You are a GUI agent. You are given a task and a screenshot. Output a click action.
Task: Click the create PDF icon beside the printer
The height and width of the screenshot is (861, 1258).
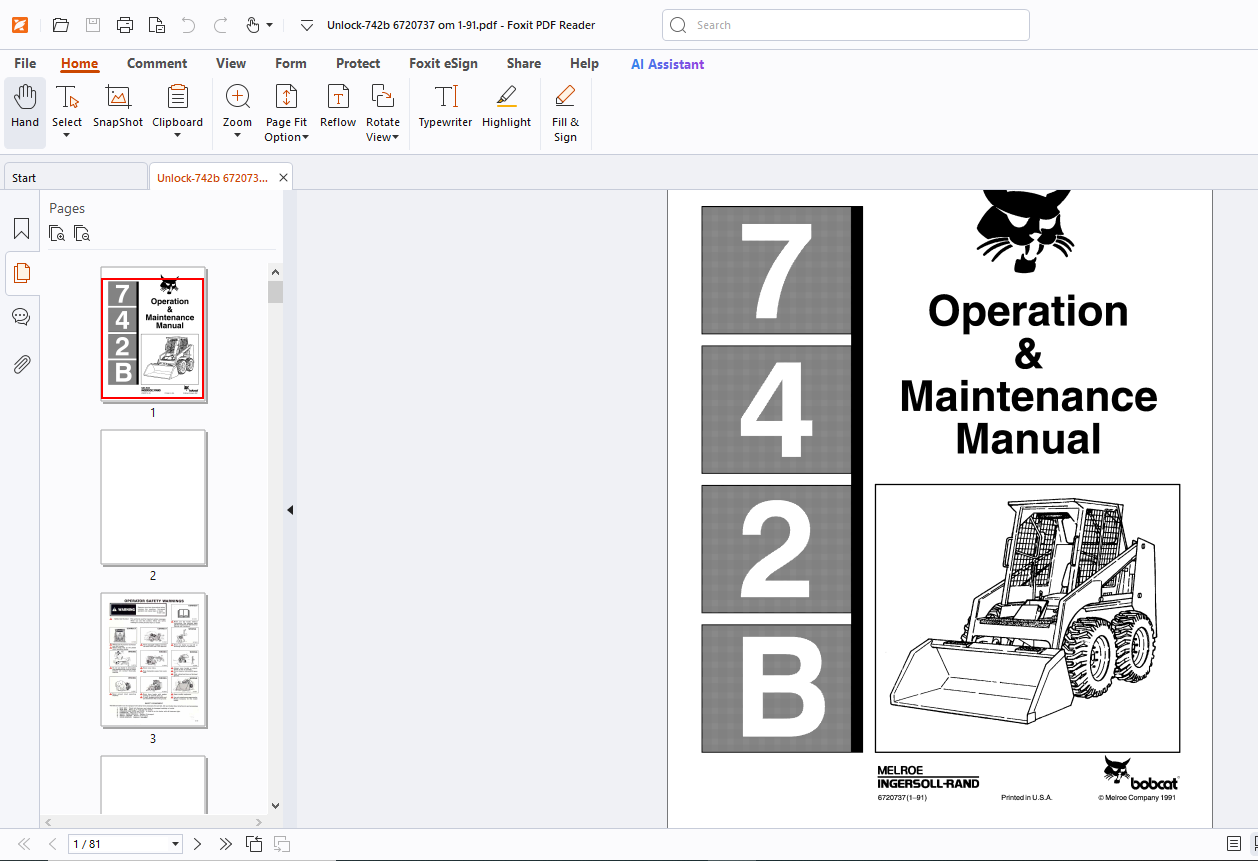click(157, 25)
